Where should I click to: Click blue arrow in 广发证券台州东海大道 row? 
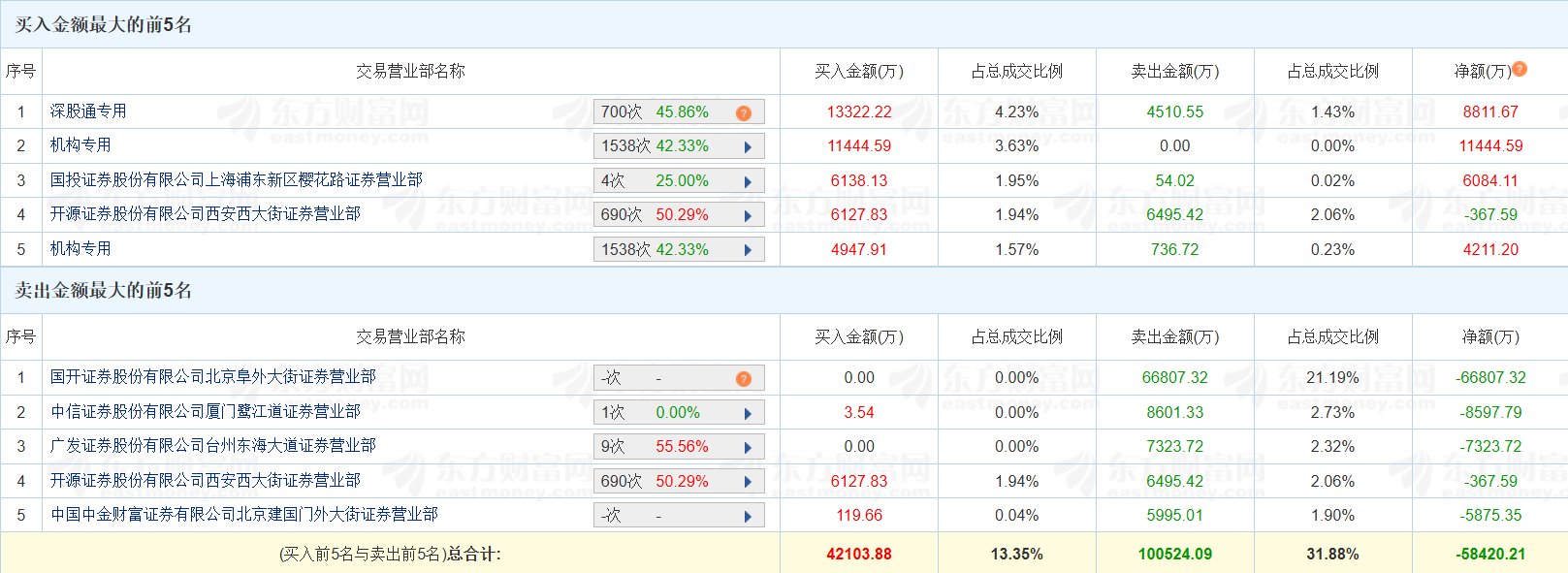coord(748,447)
